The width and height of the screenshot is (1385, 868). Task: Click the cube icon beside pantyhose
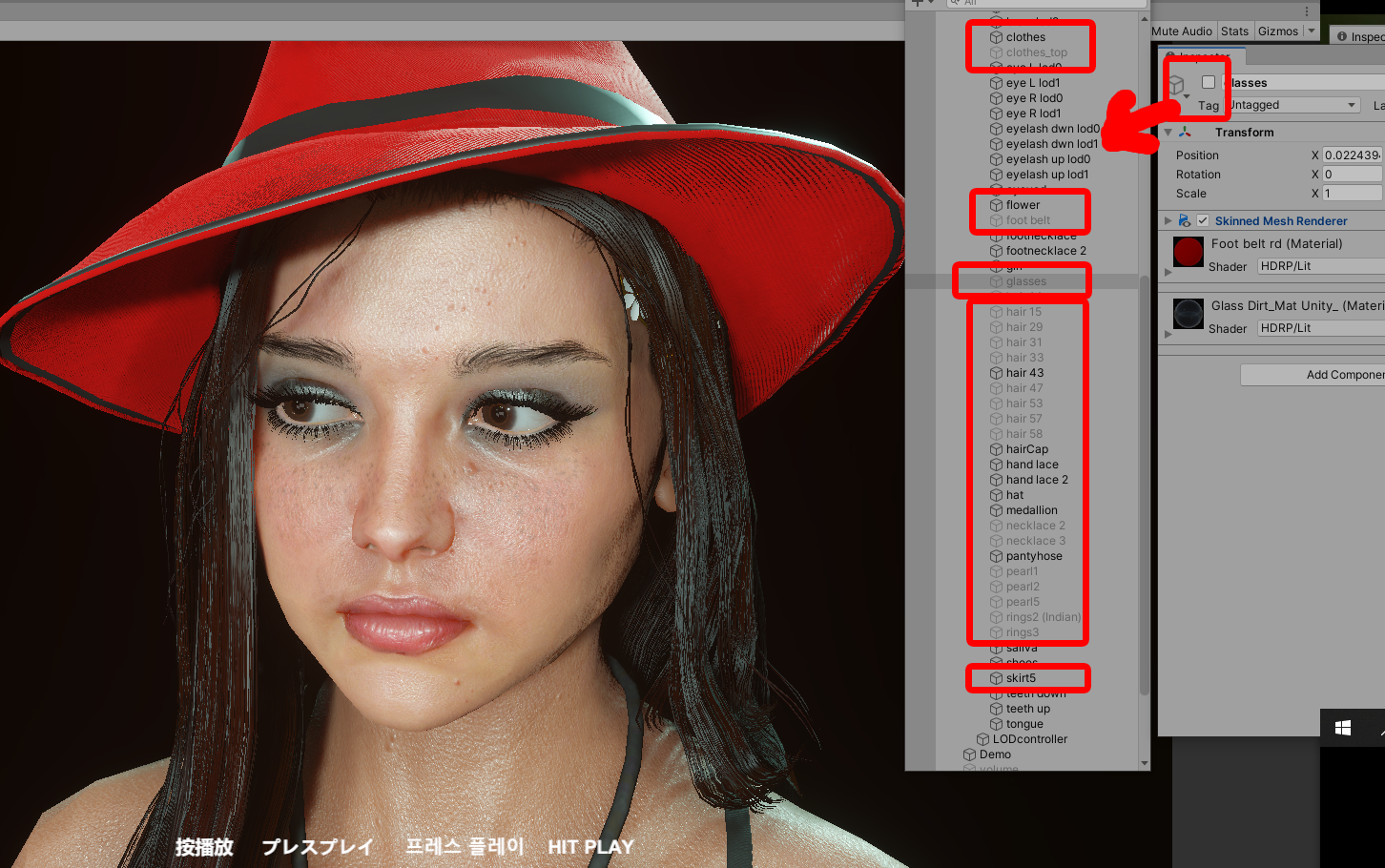coord(996,556)
